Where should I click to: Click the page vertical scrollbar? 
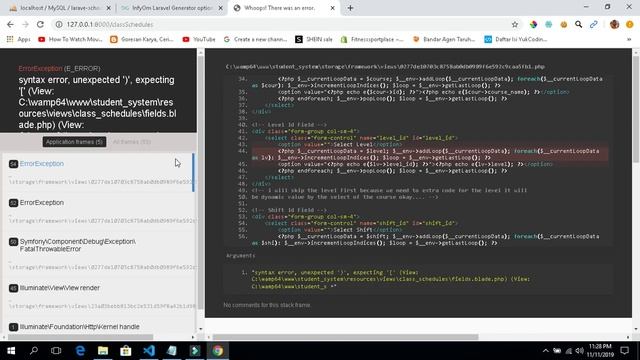click(636, 109)
